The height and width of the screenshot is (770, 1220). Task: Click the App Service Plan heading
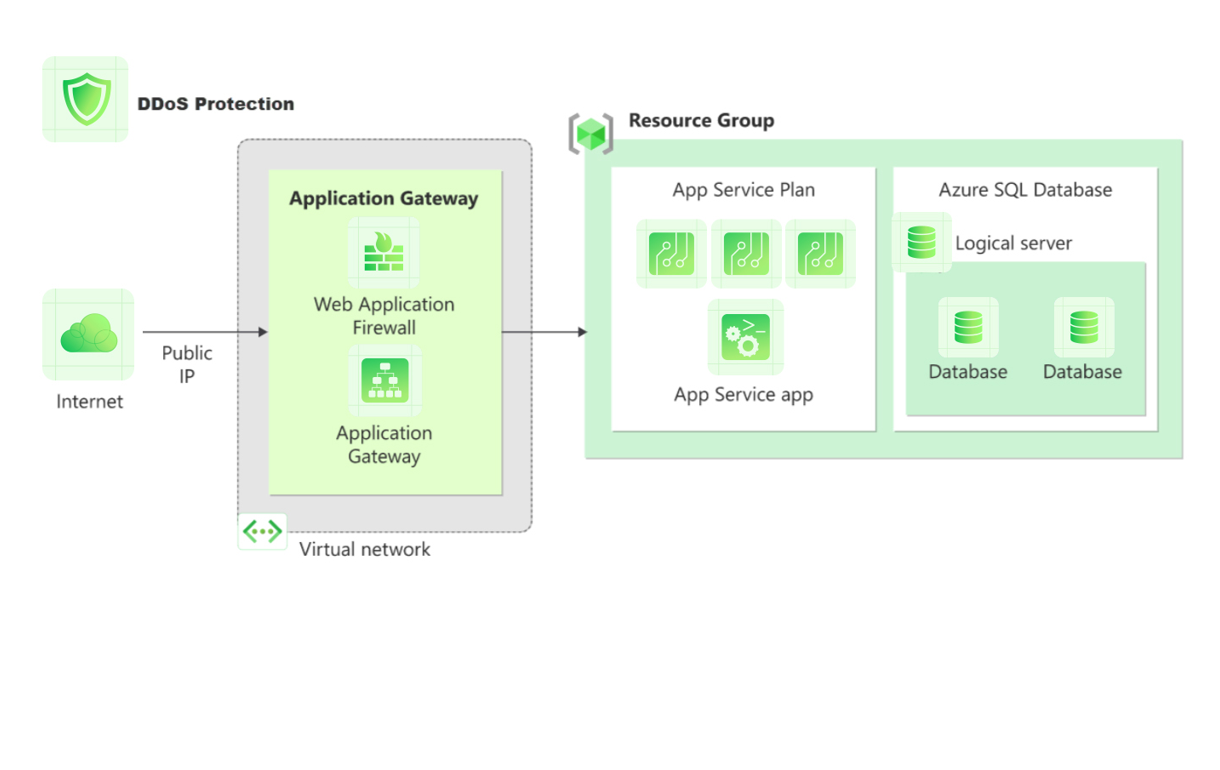pyautogui.click(x=743, y=190)
